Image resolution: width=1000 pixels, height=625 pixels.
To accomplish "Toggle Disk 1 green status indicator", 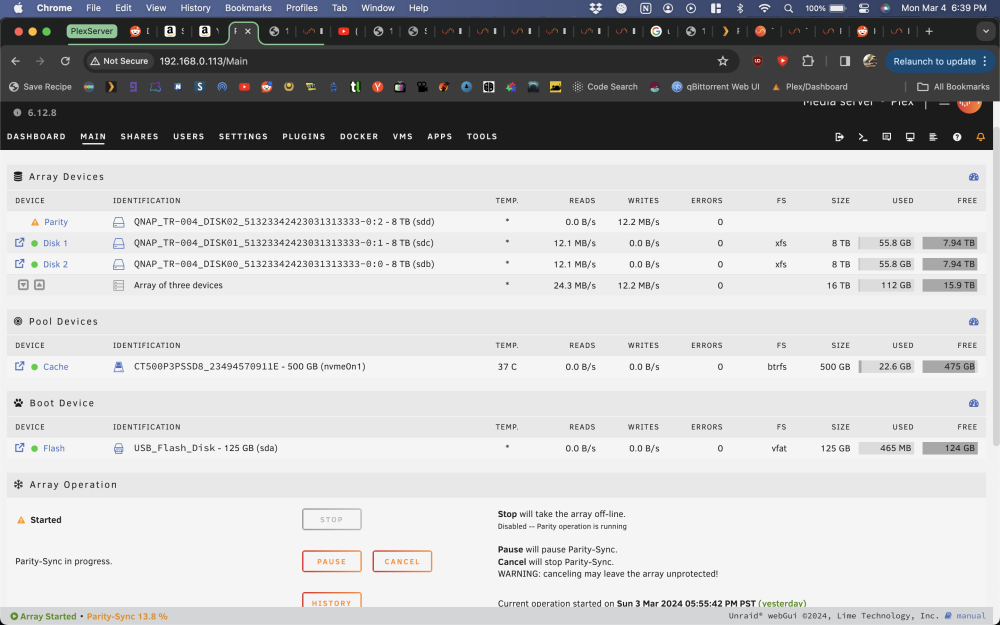I will pyautogui.click(x=34, y=243).
